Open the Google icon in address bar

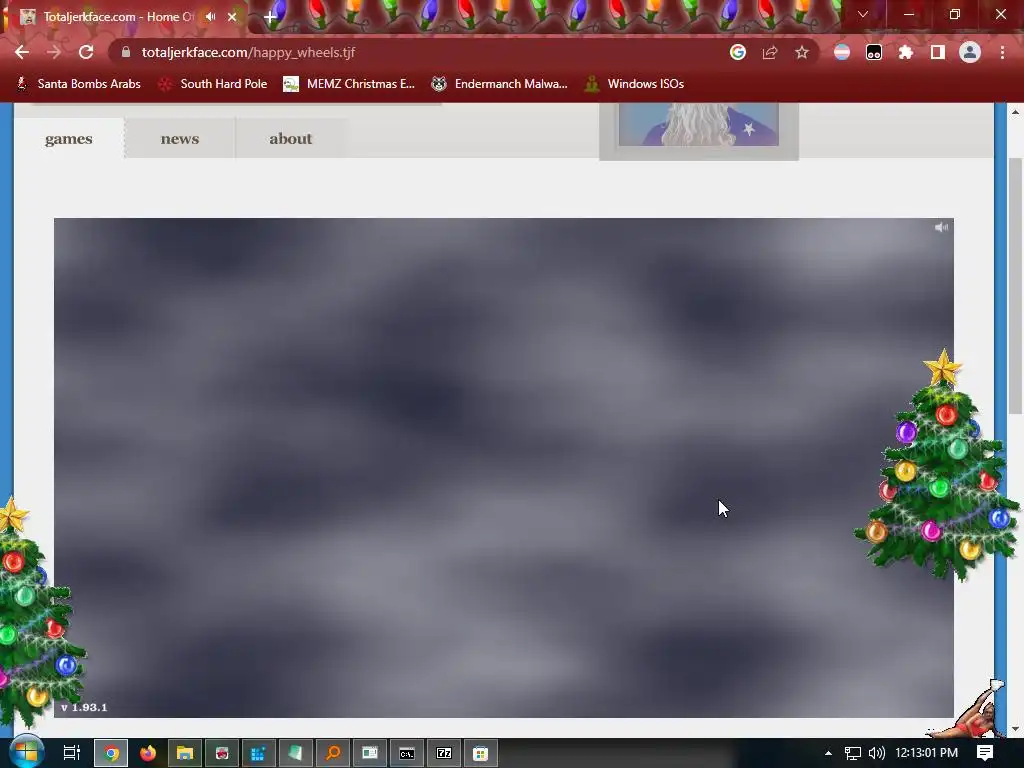click(x=738, y=52)
